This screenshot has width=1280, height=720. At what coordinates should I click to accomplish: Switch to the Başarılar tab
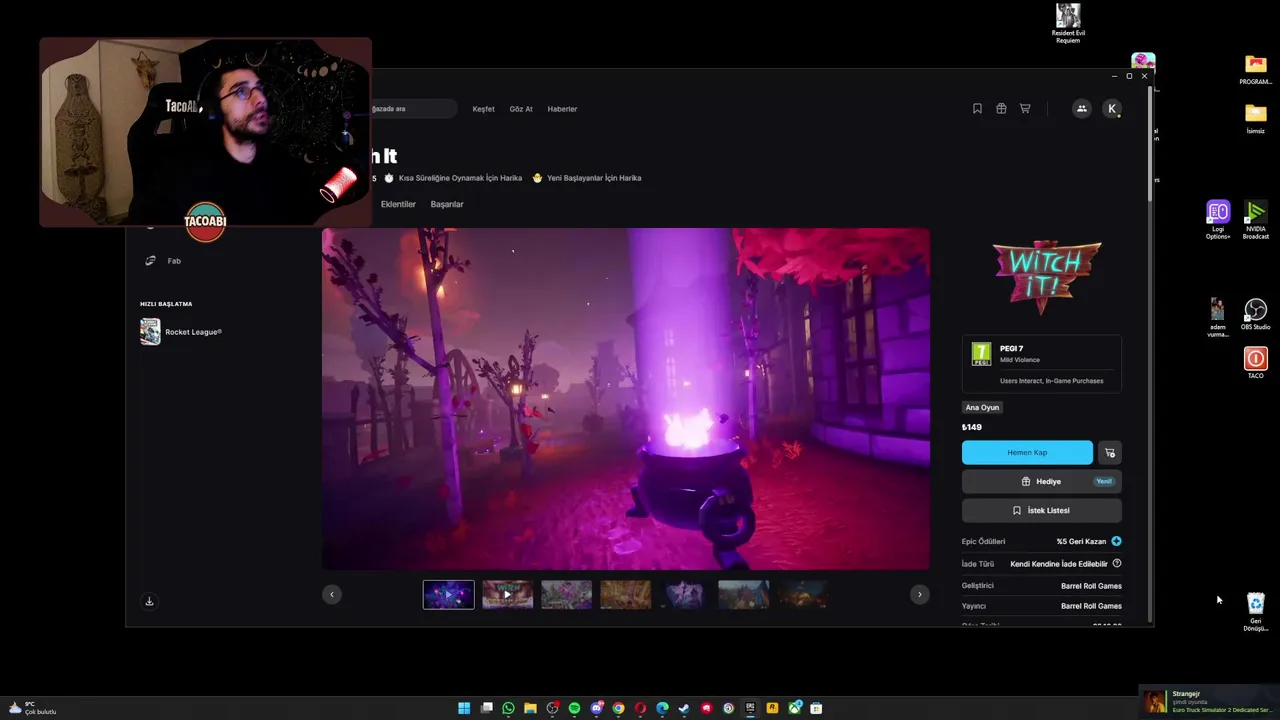(x=447, y=204)
